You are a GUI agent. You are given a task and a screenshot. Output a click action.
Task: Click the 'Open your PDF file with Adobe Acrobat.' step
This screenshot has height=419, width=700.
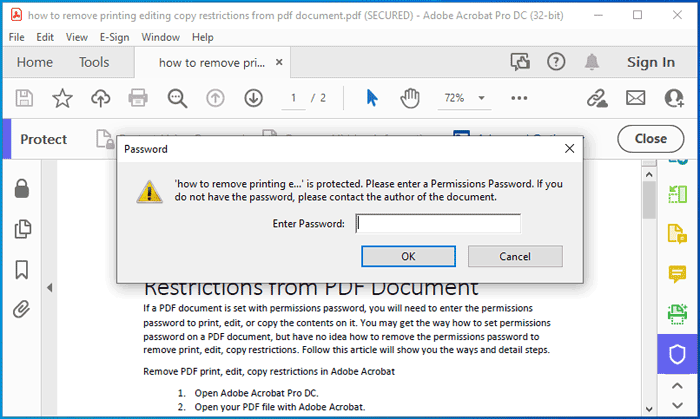pos(279,407)
